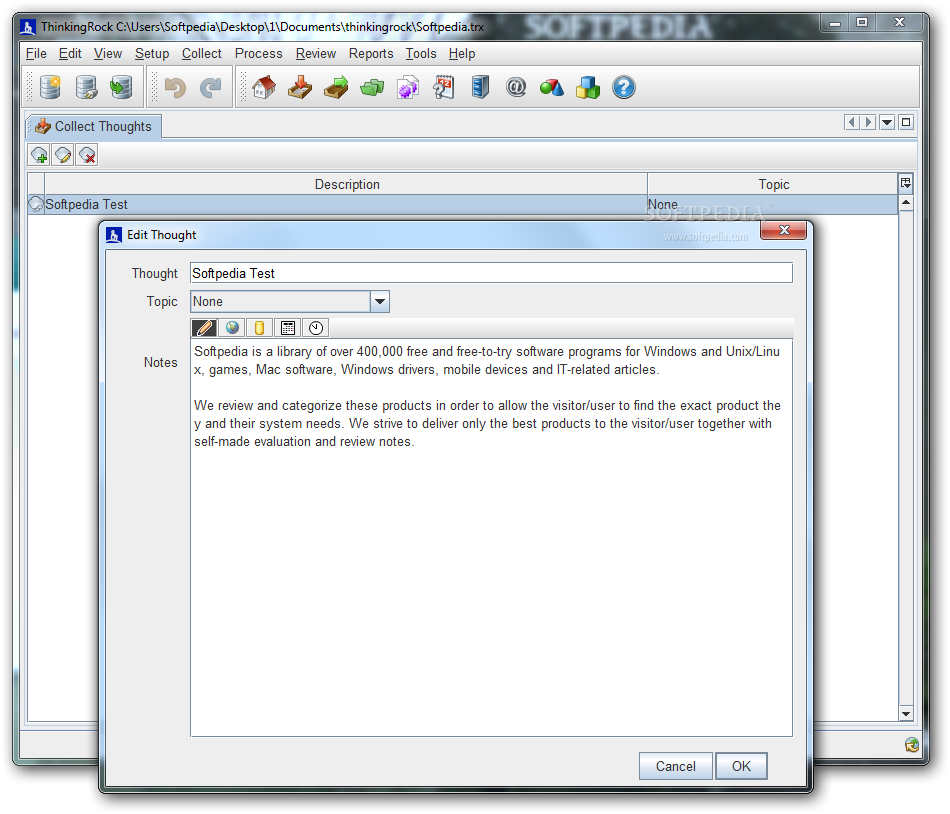This screenshot has width=950, height=814.
Task: Open Collect Thoughts inbox toolbar icon
Action: pyautogui.click(x=300, y=87)
